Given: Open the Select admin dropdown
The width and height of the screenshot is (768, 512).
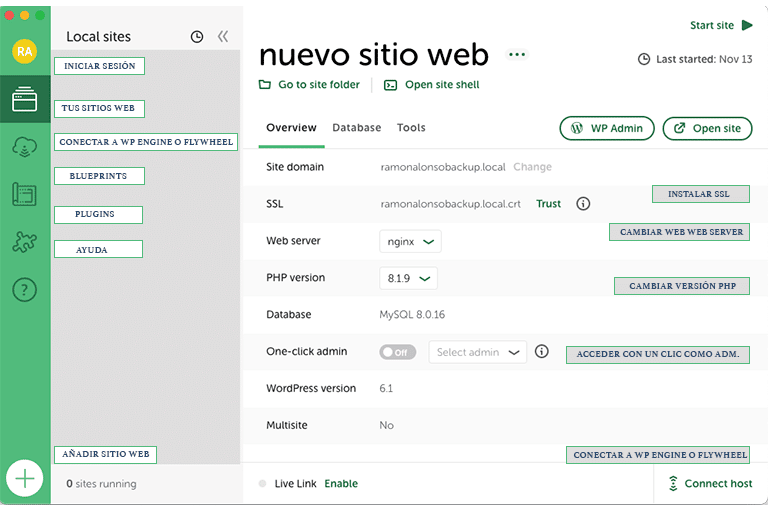Looking at the screenshot, I should point(478,352).
